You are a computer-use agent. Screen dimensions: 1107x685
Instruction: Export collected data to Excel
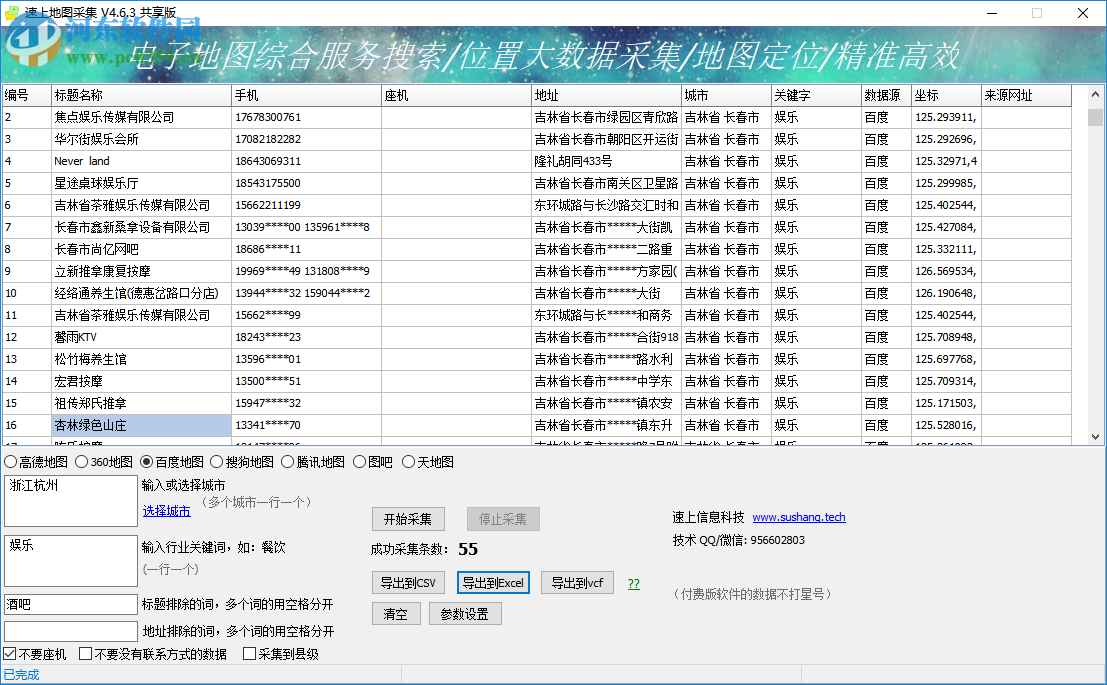pos(492,582)
